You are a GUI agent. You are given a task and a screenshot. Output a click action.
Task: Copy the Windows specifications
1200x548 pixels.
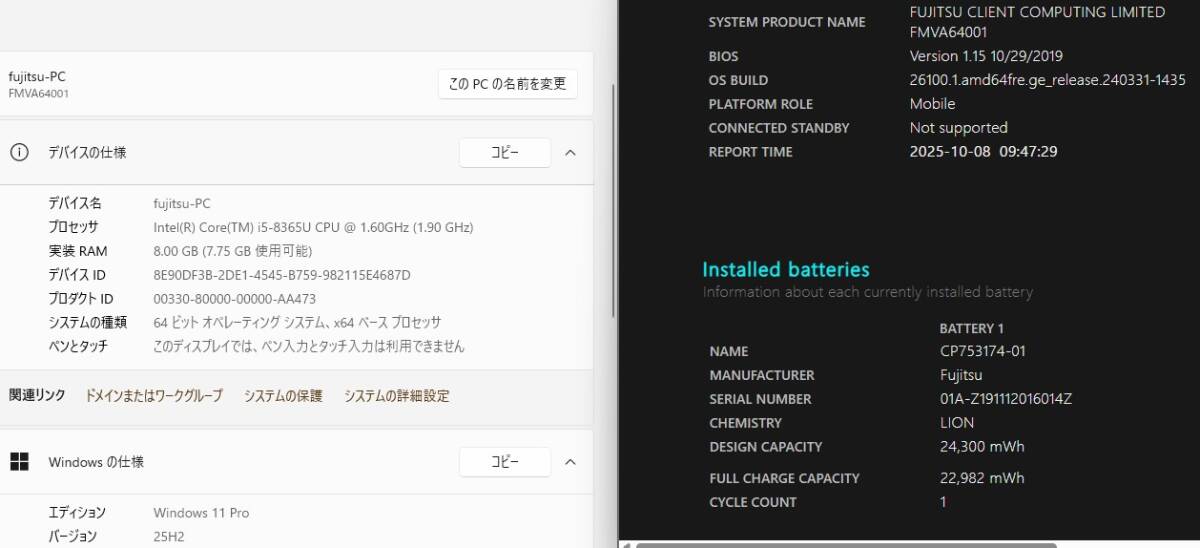505,462
